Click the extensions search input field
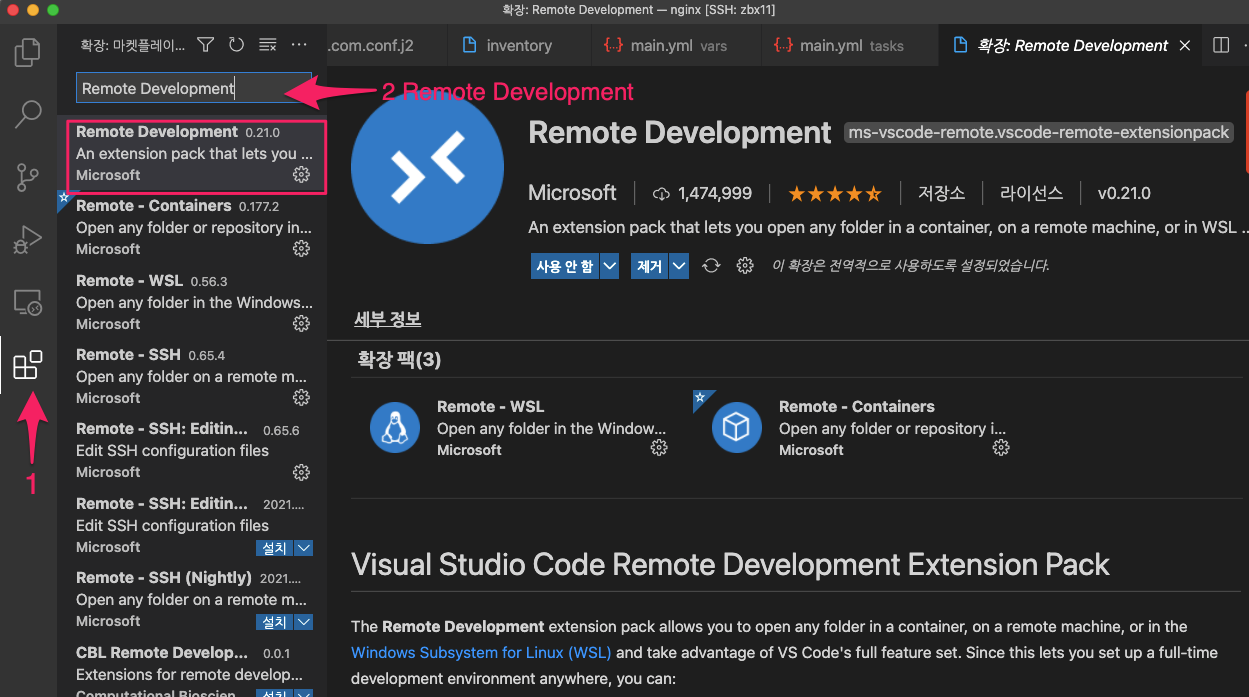 pyautogui.click(x=194, y=88)
